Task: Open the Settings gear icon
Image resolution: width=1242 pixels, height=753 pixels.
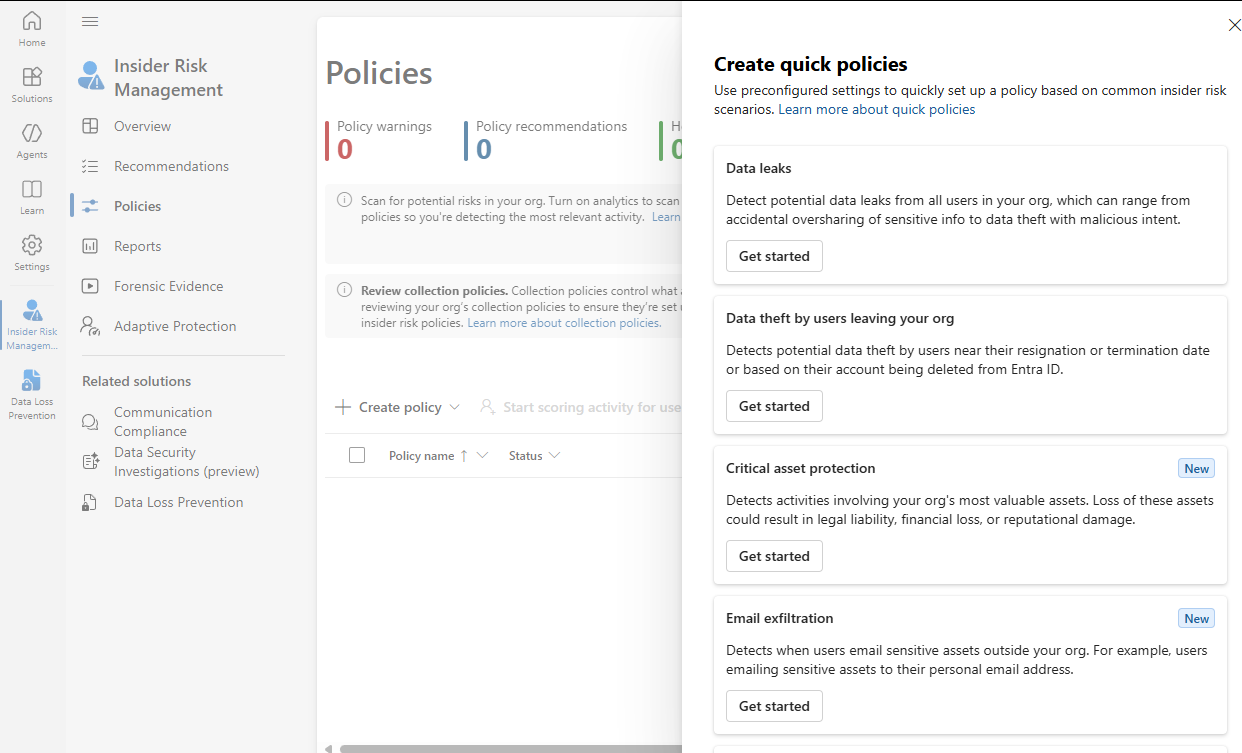Action: click(x=32, y=245)
